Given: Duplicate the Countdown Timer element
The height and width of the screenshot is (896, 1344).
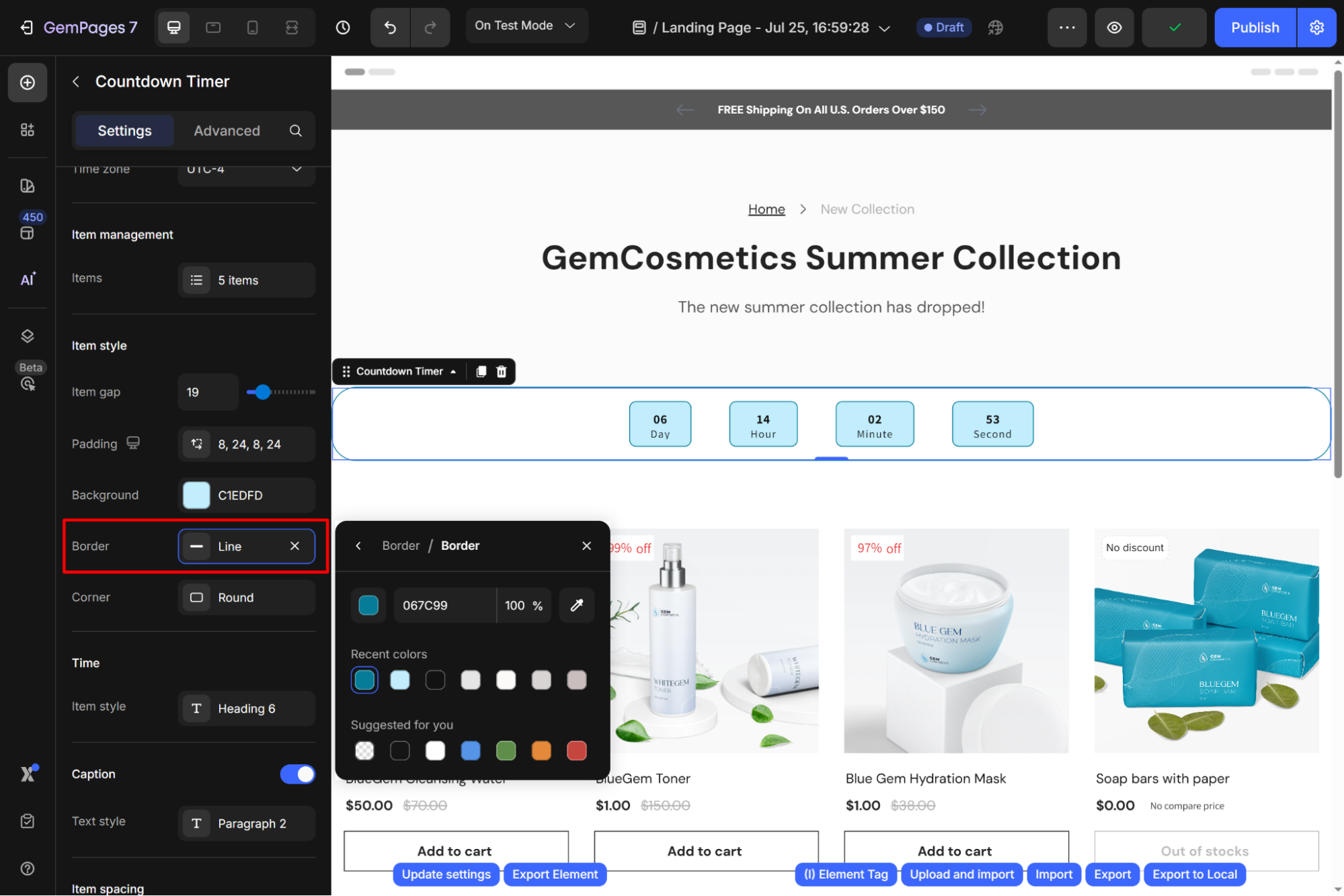Looking at the screenshot, I should coord(481,372).
